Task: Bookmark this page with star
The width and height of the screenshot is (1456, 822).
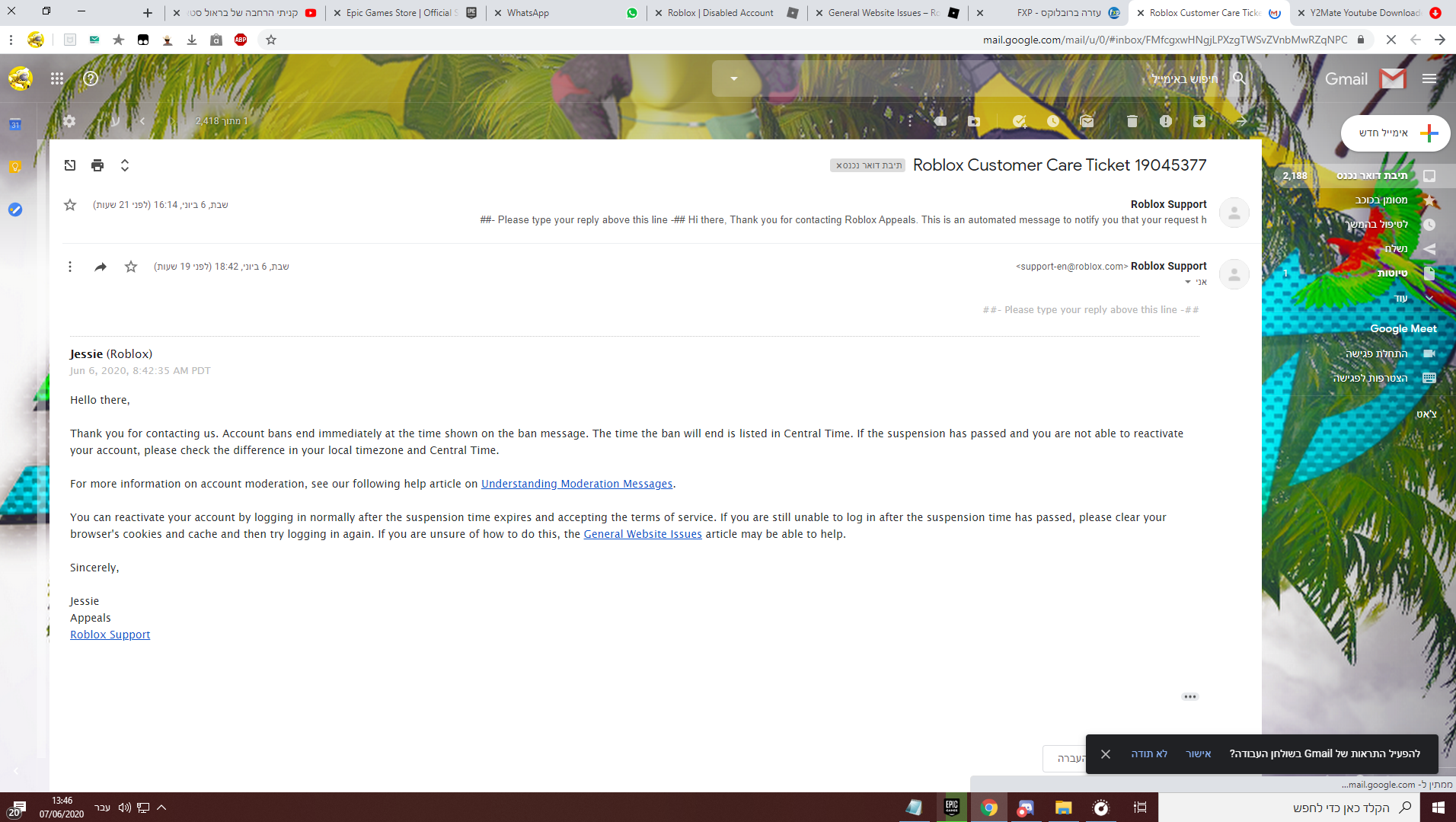Action: point(271,40)
